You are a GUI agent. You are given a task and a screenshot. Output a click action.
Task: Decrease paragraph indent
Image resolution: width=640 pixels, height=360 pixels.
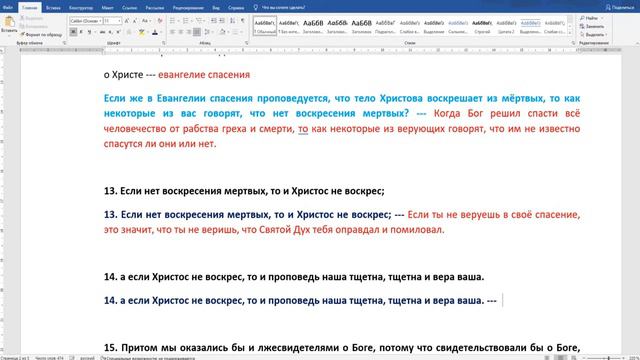pos(214,20)
